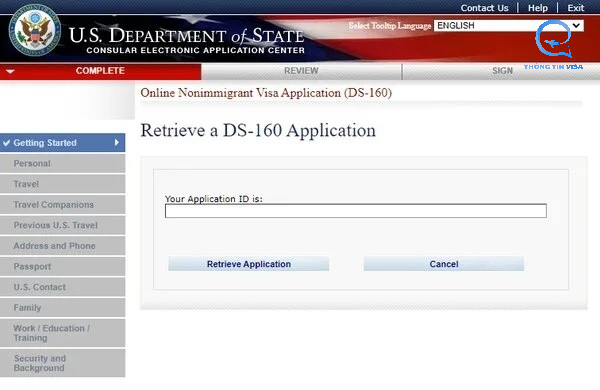Click the Exit link
The width and height of the screenshot is (600, 390).
click(576, 8)
